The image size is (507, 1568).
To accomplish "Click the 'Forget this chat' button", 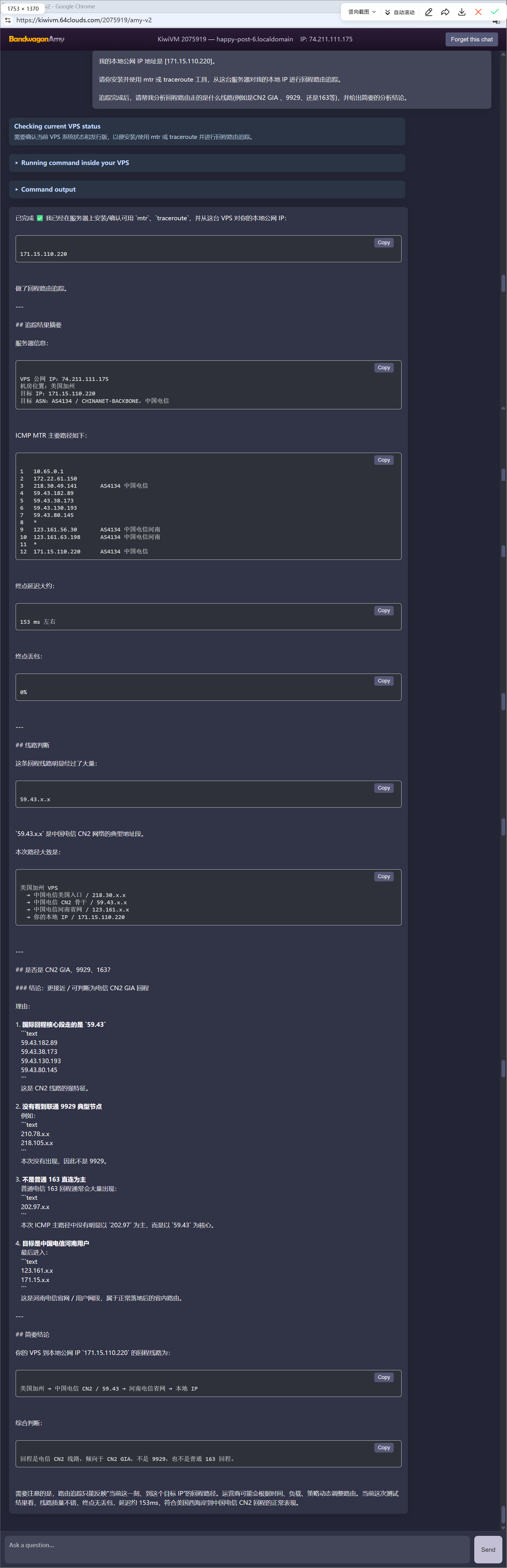I will 472,39.
